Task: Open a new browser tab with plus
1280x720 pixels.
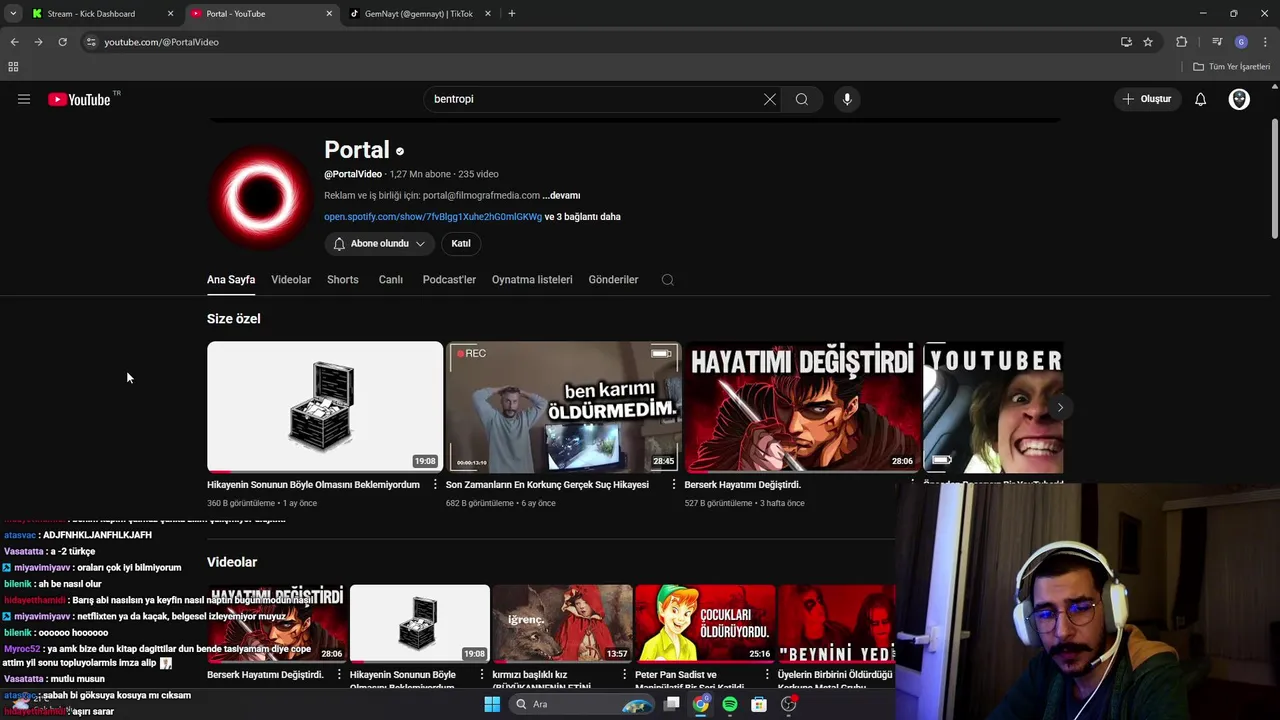Action: 512,14
